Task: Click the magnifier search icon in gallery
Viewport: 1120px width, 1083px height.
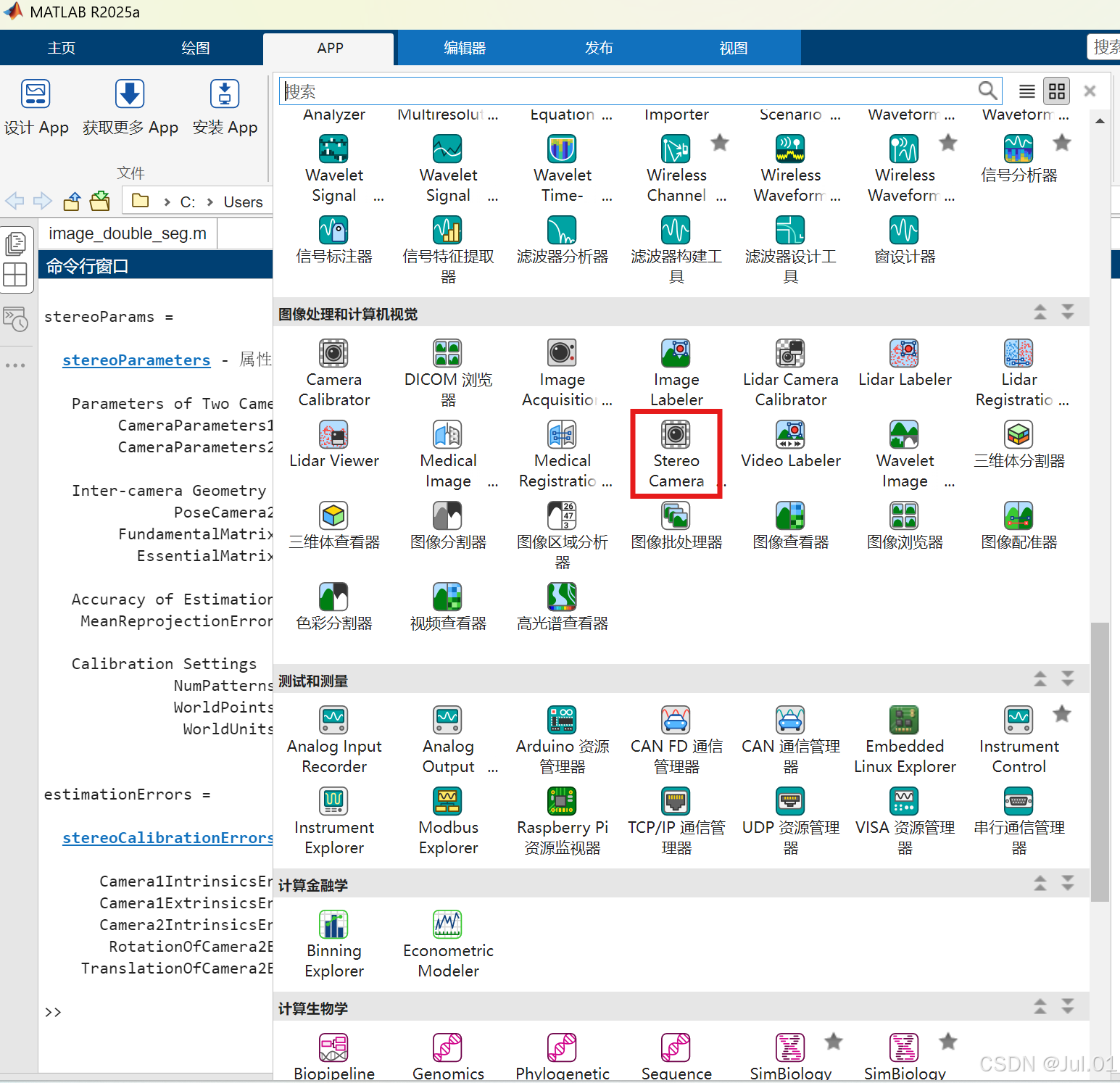Action: (987, 91)
